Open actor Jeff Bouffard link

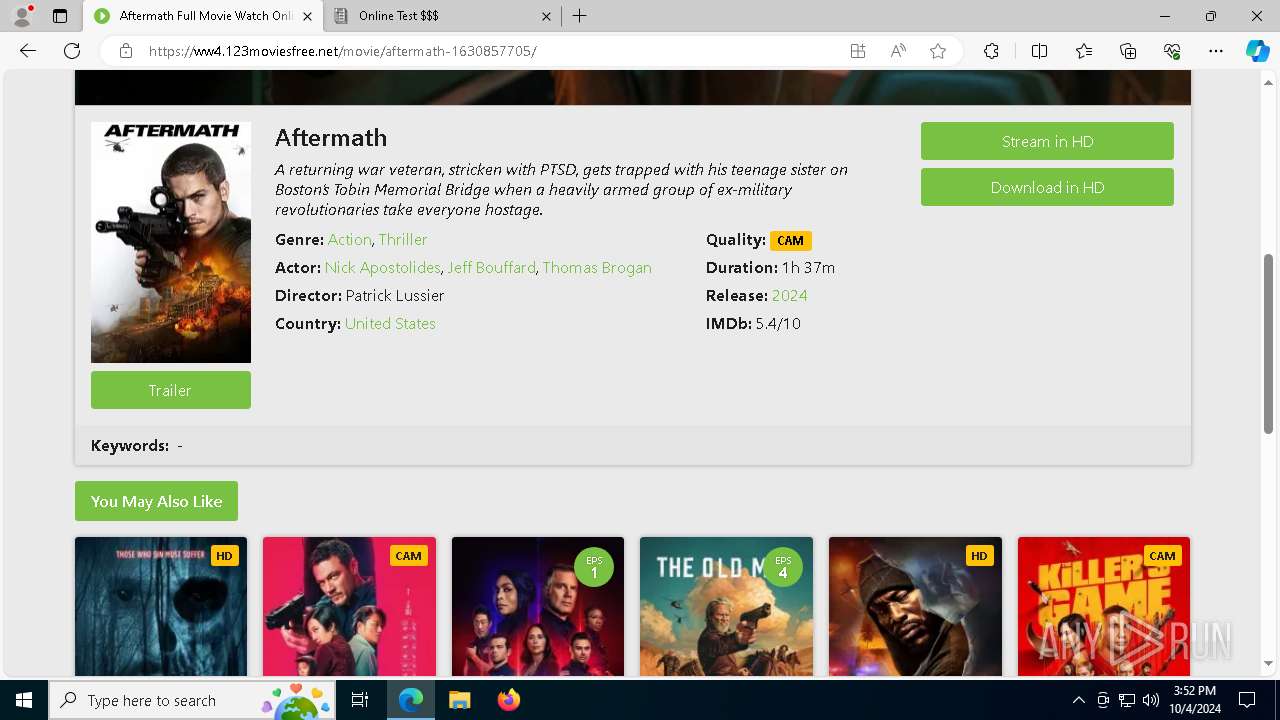tap(491, 268)
